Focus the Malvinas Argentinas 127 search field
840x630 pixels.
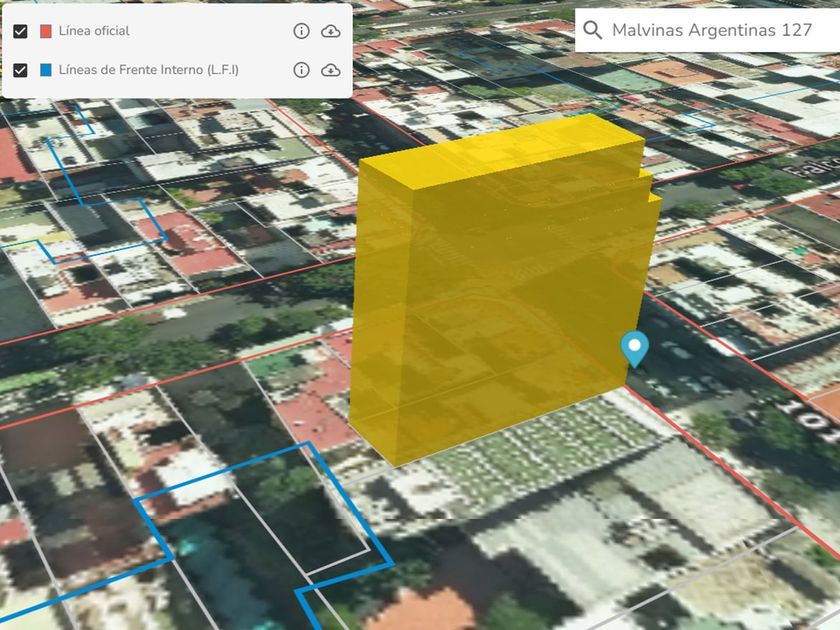click(x=712, y=30)
